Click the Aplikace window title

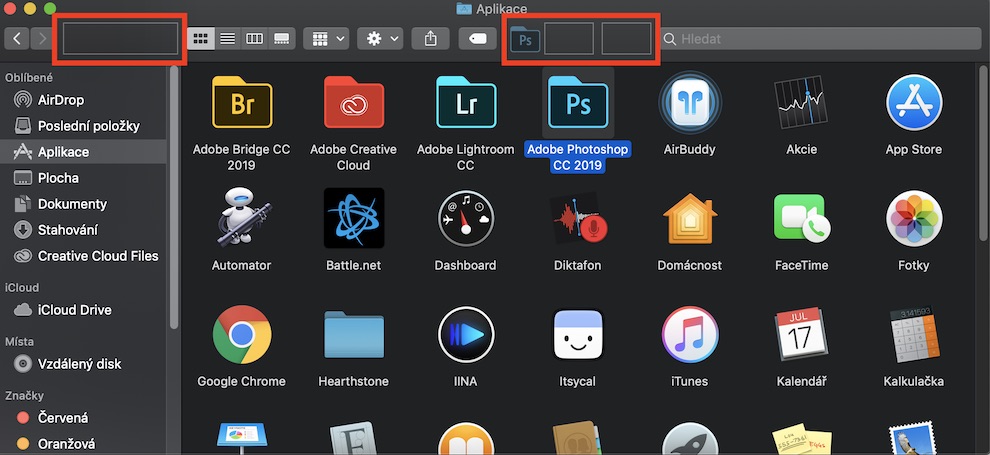tap(502, 9)
